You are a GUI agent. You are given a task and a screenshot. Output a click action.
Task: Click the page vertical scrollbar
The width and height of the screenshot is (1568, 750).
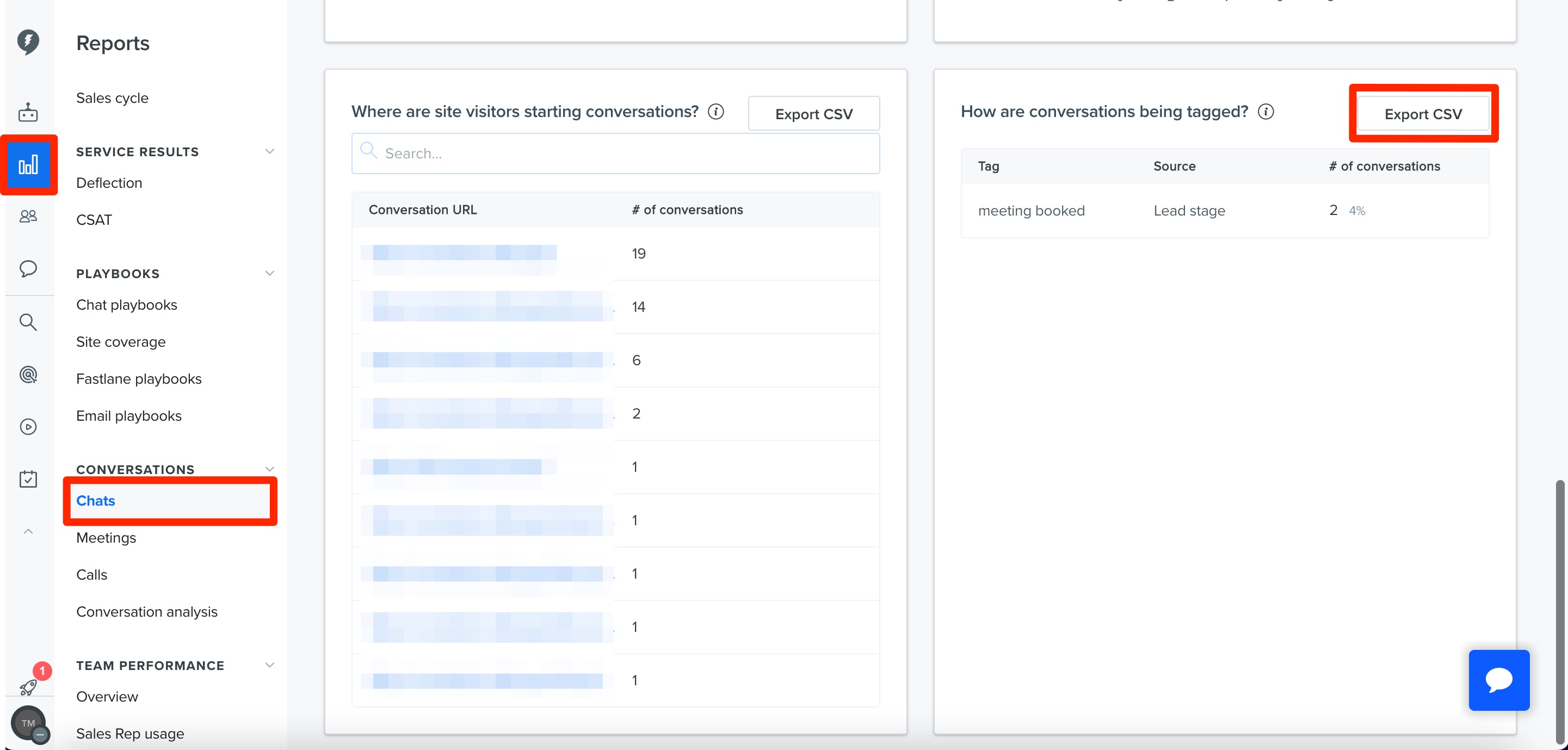coord(1559,612)
